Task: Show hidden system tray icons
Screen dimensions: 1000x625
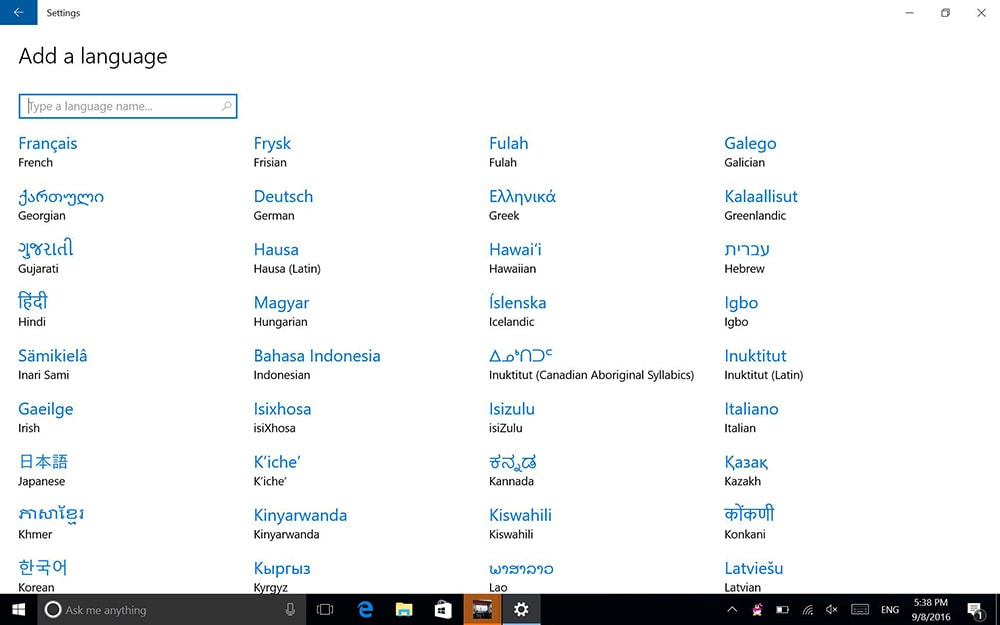Action: coord(731,609)
